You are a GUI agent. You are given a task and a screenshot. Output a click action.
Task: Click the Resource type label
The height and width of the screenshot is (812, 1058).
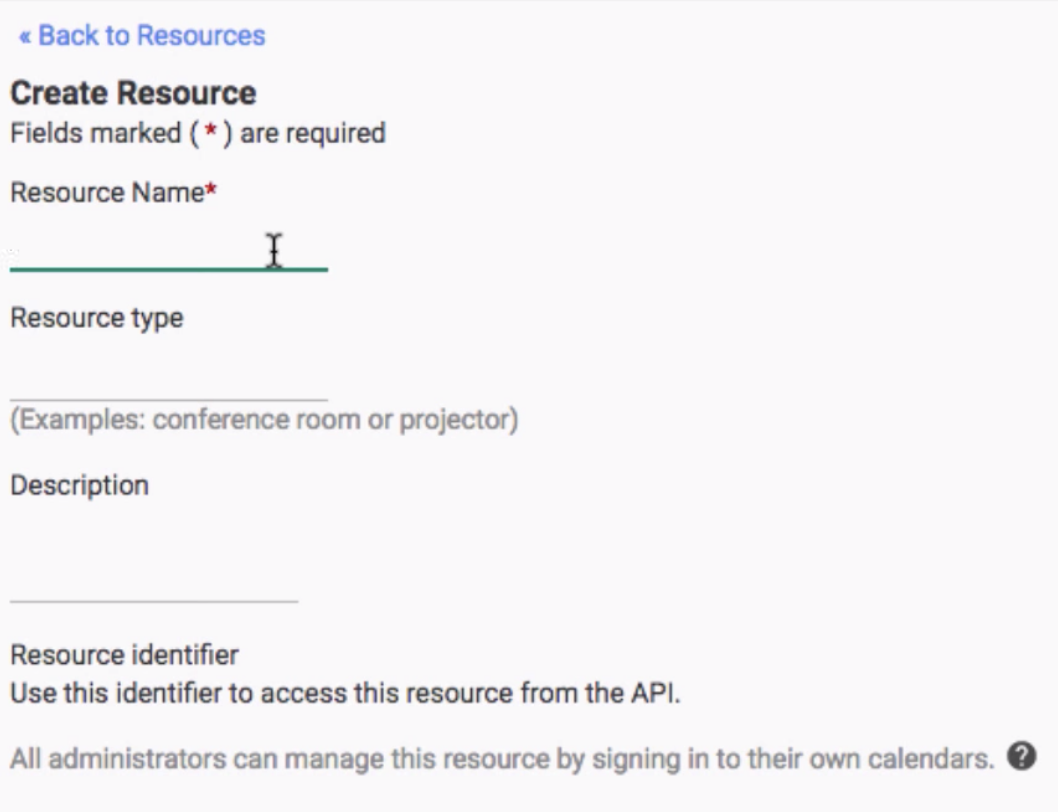click(96, 318)
